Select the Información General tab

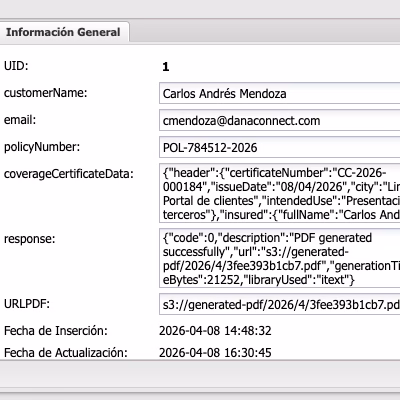[x=63, y=32]
